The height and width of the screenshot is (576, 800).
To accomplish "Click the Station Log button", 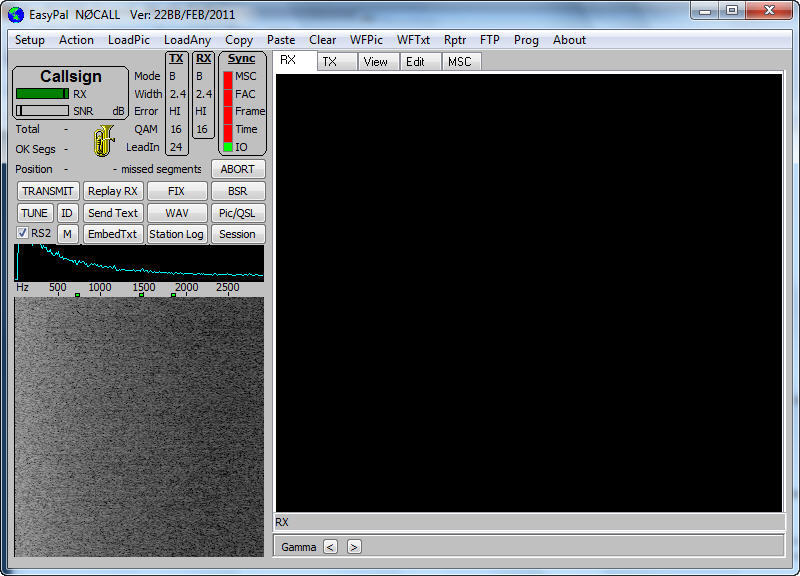I will point(177,234).
